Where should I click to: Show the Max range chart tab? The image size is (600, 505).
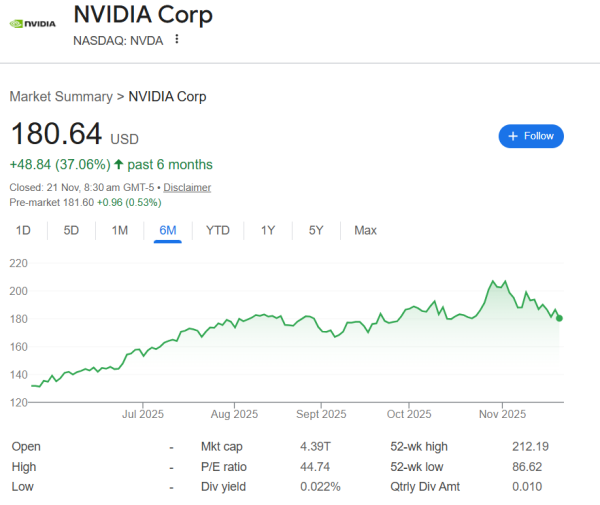365,230
